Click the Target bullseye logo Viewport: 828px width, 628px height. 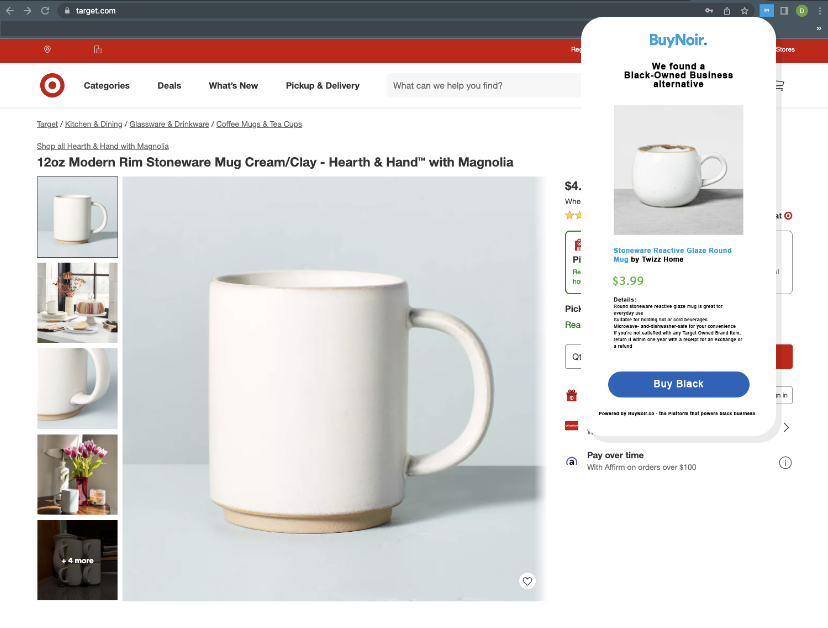[52, 86]
